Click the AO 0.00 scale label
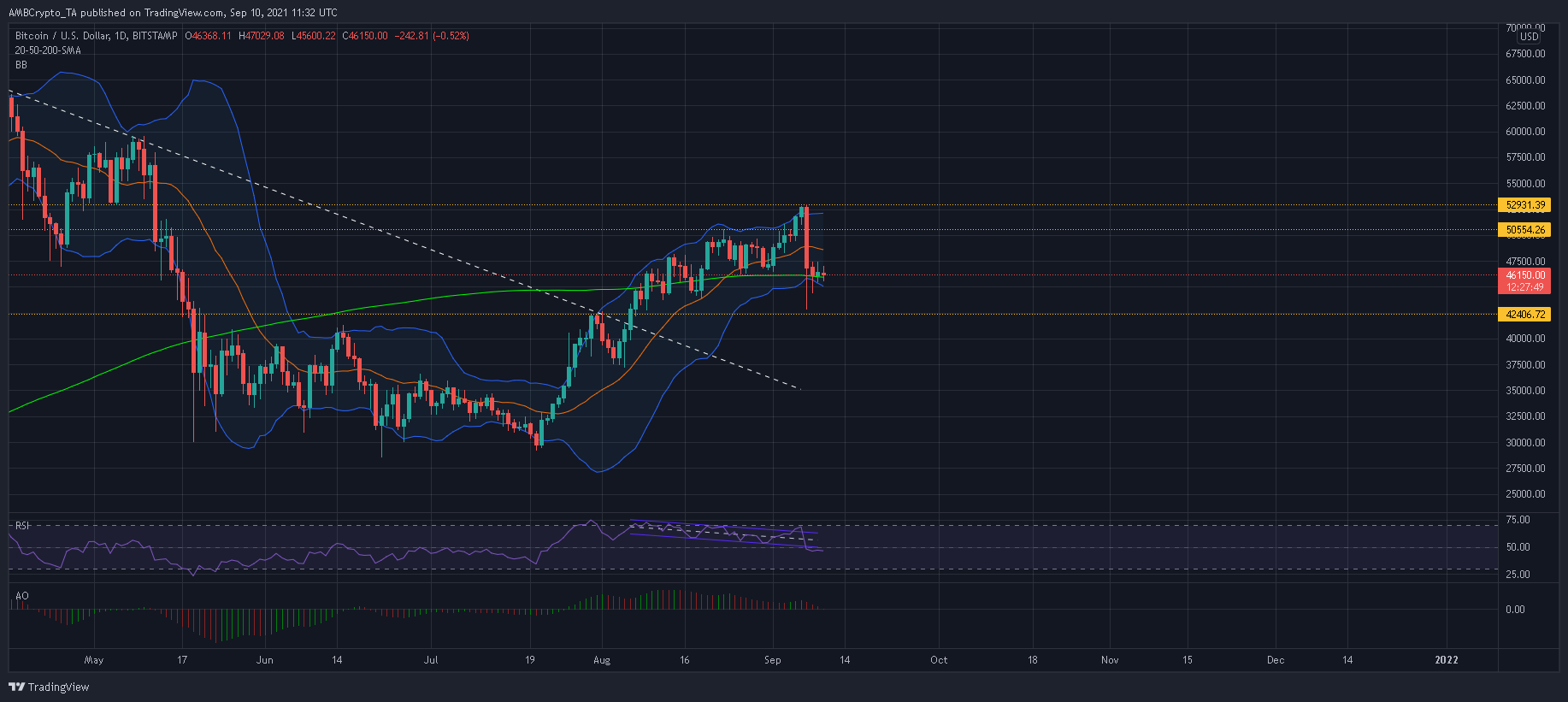Image resolution: width=1568 pixels, height=702 pixels. click(1515, 610)
